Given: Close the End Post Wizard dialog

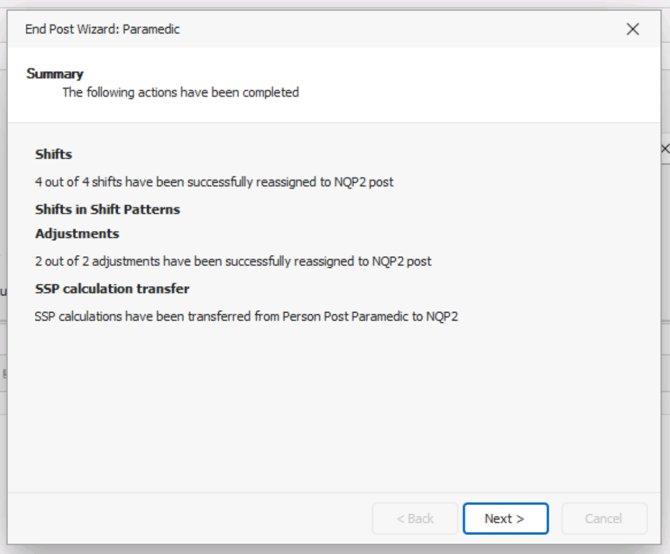Looking at the screenshot, I should pos(632,30).
